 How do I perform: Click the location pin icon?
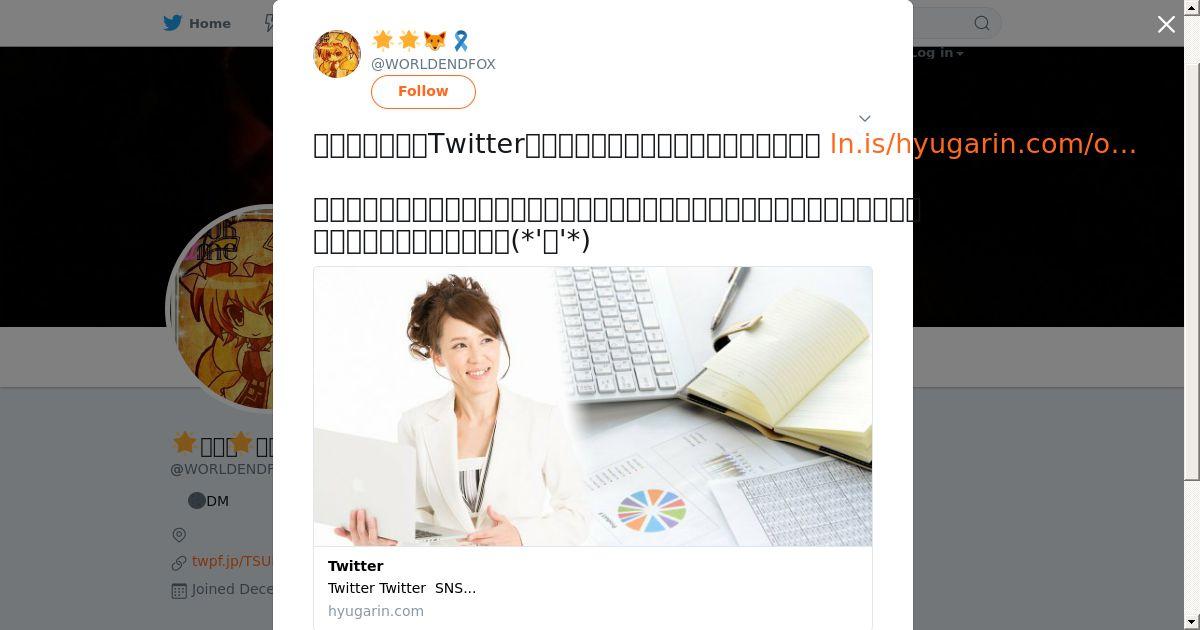coord(179,535)
